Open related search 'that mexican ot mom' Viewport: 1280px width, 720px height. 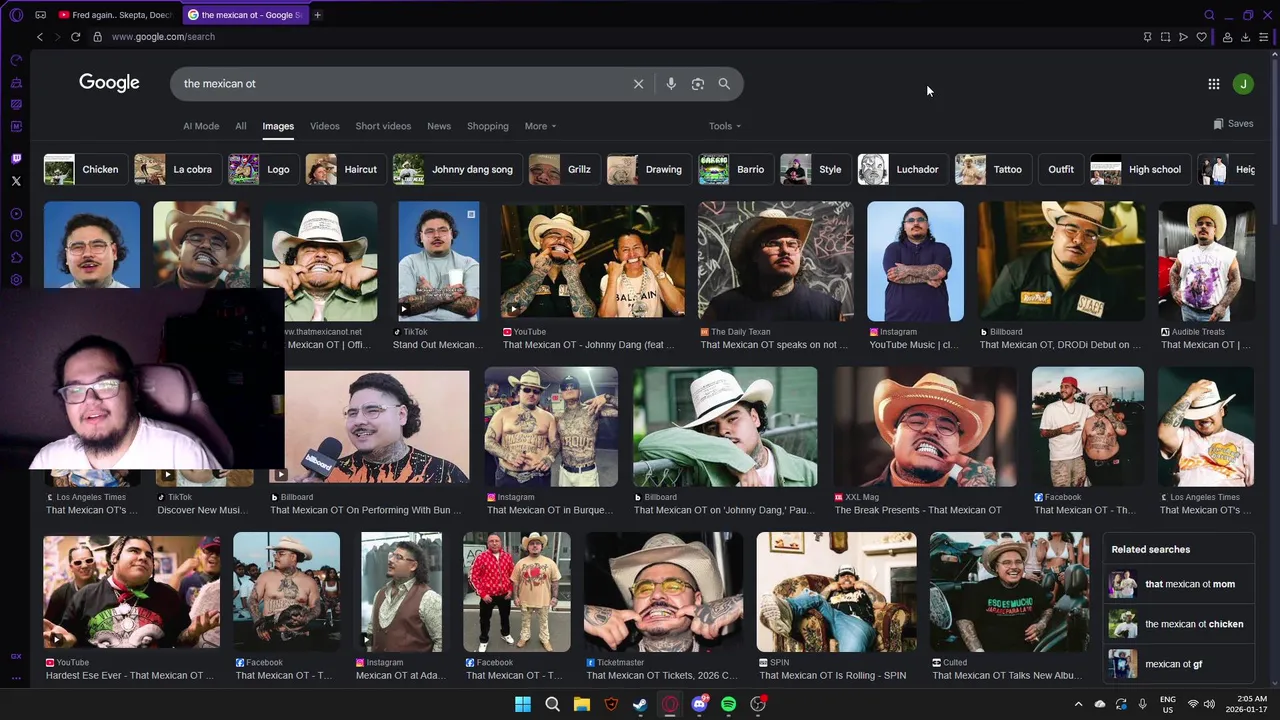(x=1180, y=584)
